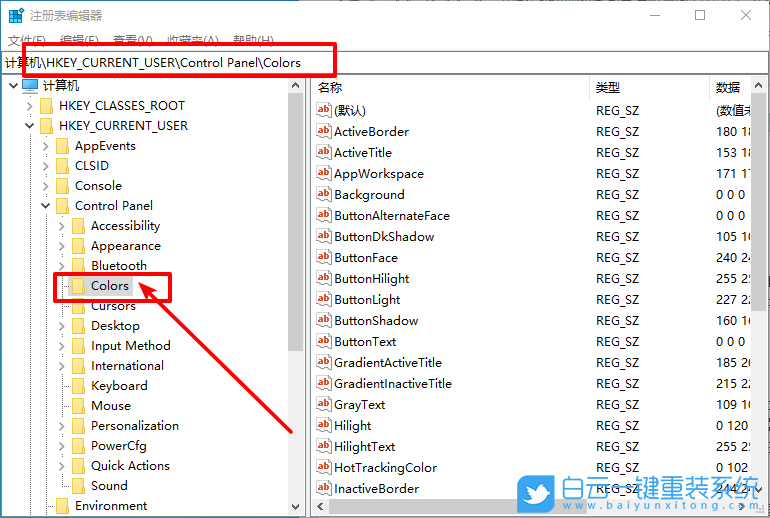The height and width of the screenshot is (518, 770).
Task: Click the ab icon beside ActiveBorder value
Action: coord(323,131)
